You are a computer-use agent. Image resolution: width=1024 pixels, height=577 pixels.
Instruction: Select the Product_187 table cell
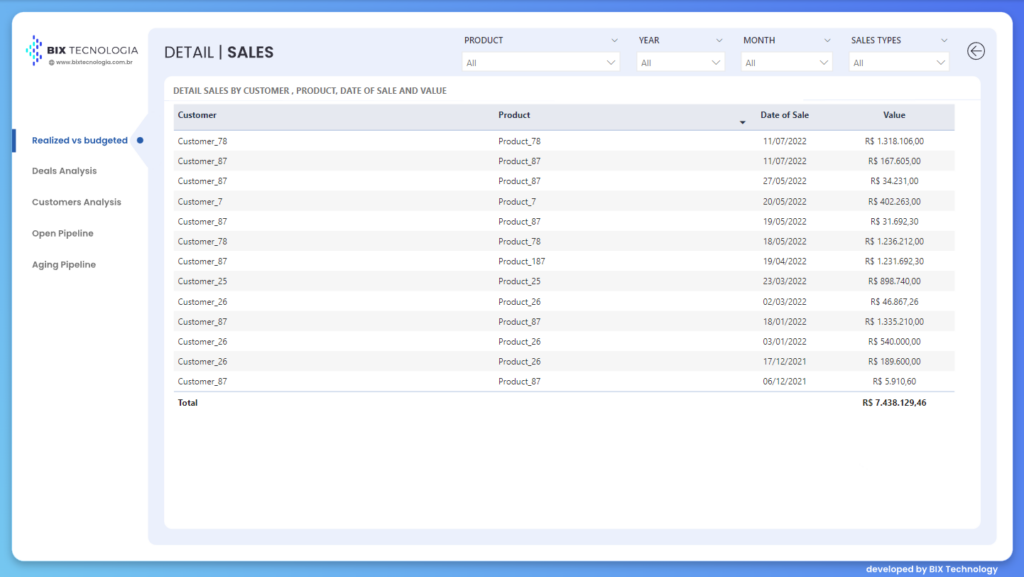(521, 261)
